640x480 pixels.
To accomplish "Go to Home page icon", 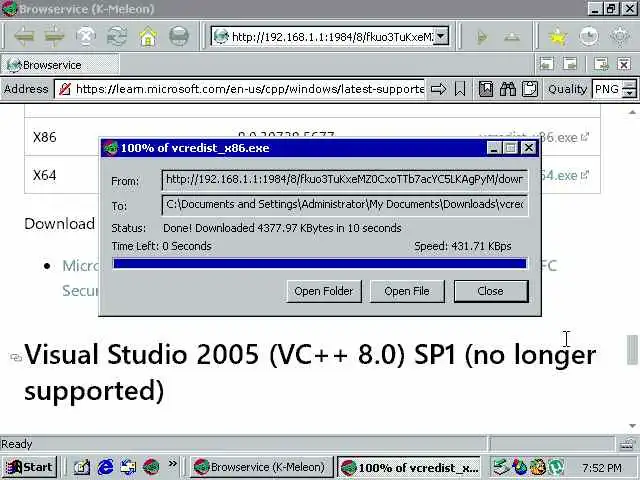I will [148, 37].
